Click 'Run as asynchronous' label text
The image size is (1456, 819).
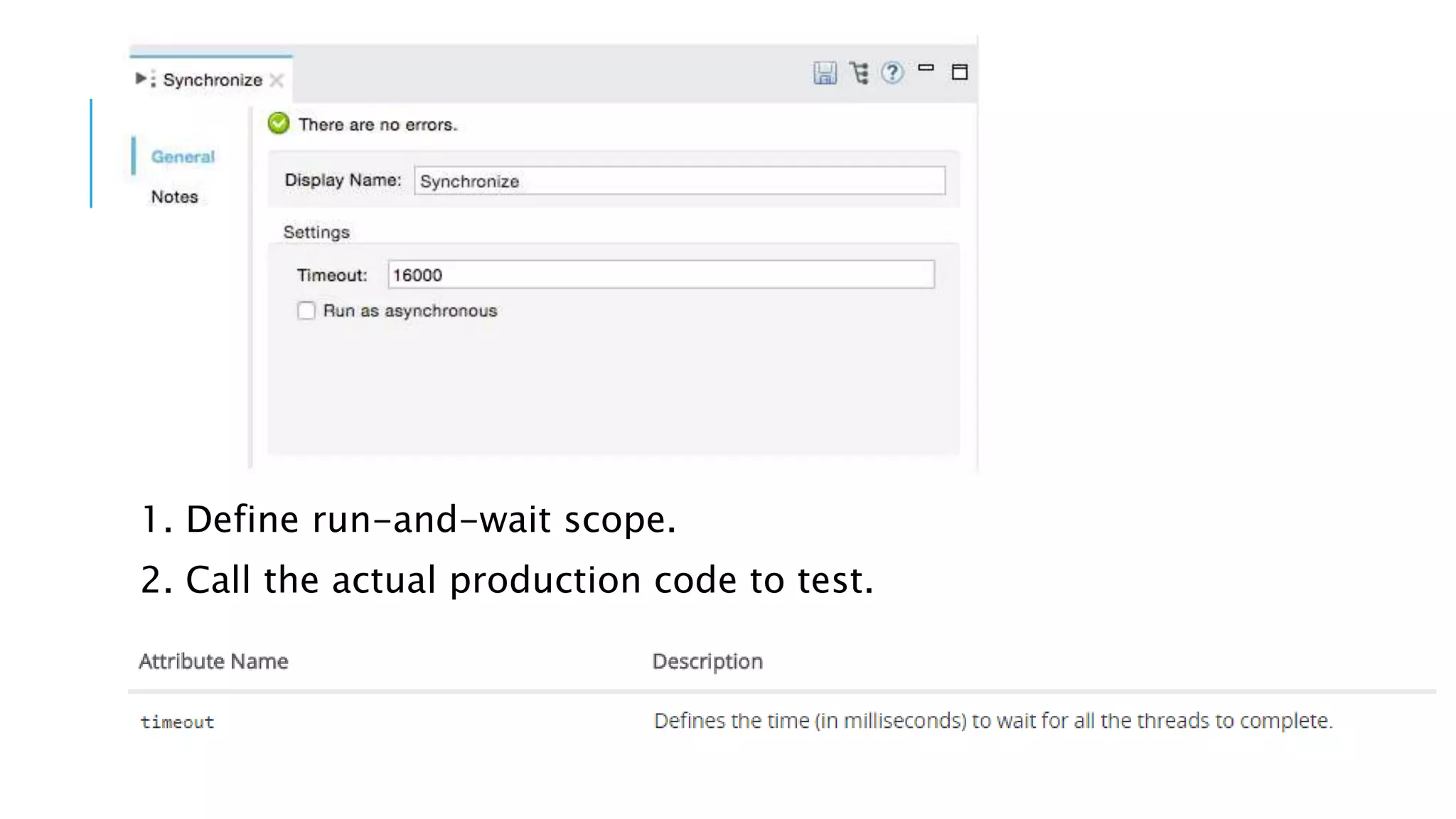tap(410, 311)
